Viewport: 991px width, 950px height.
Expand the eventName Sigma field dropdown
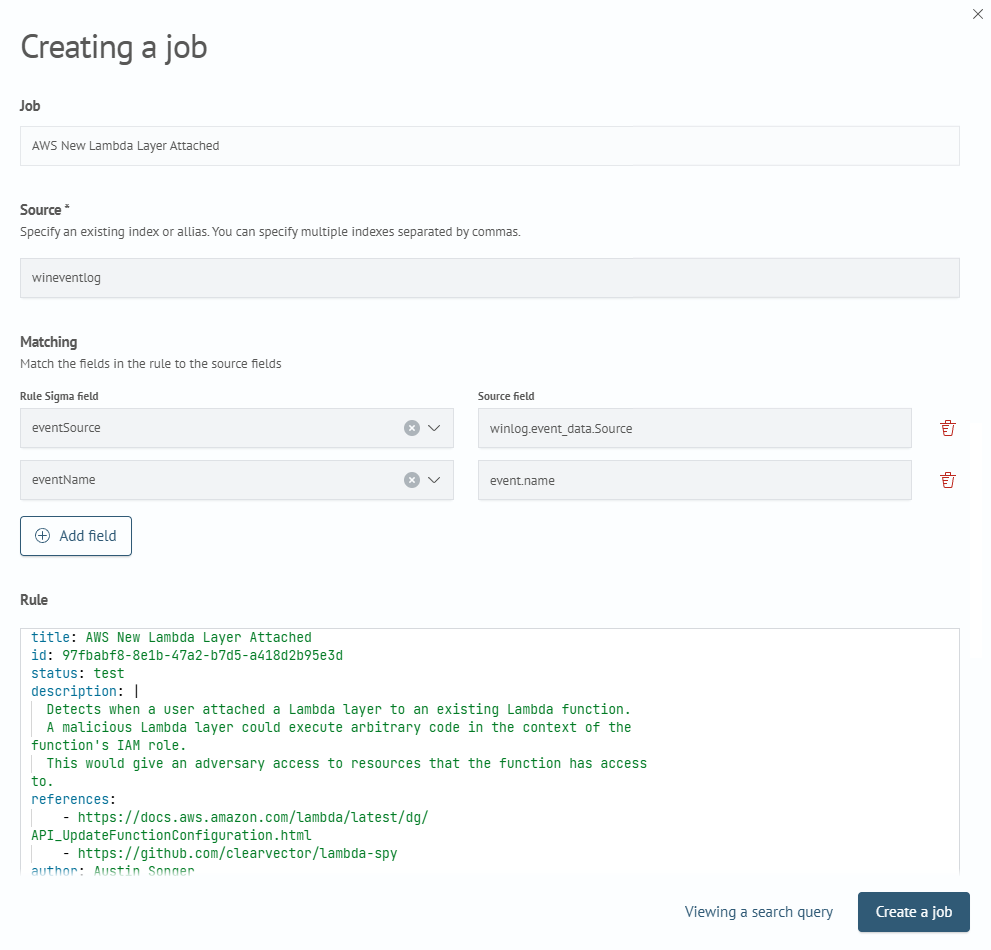pos(434,480)
